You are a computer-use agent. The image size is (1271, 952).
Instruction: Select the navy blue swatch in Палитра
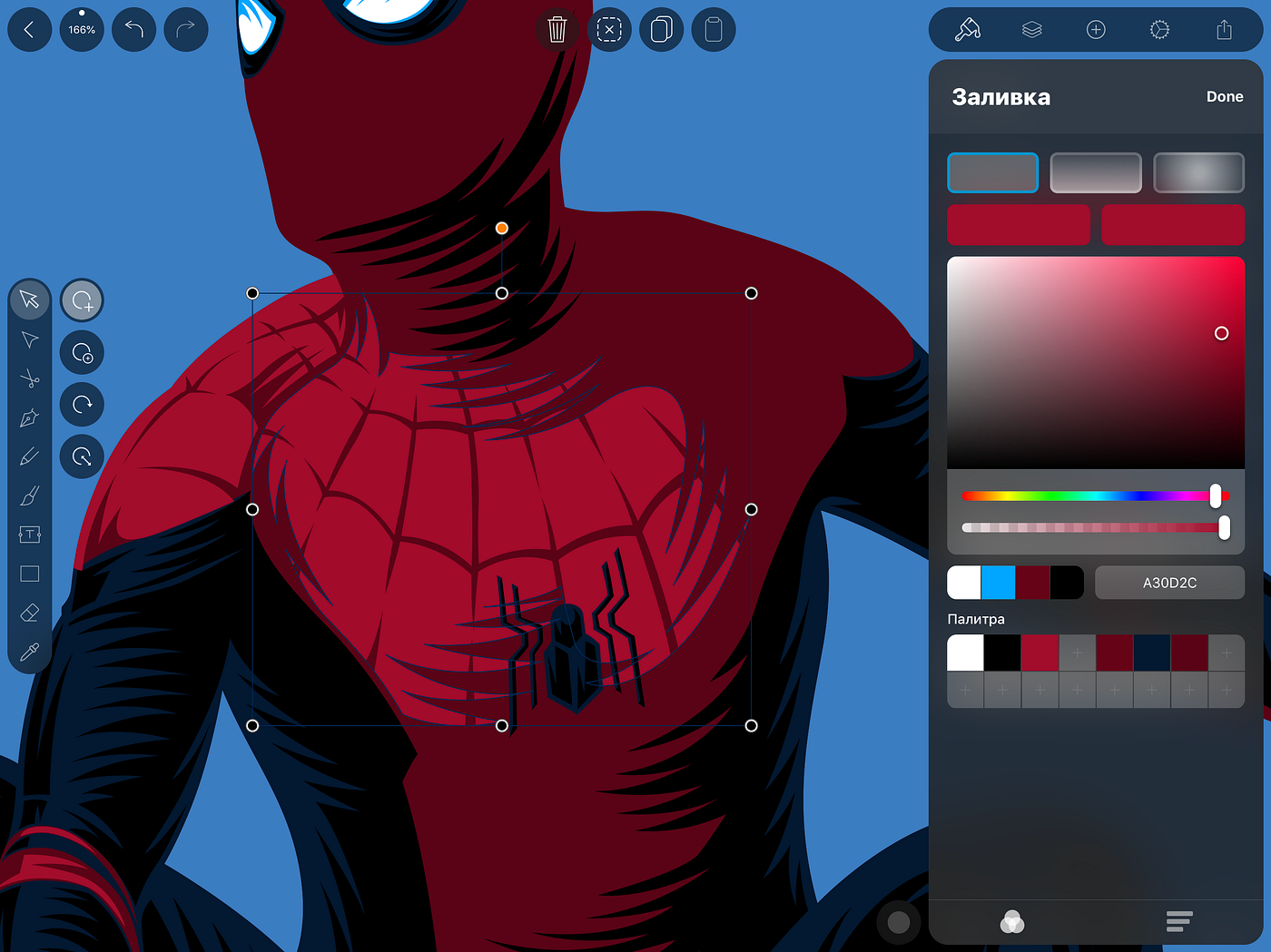[x=1152, y=653]
